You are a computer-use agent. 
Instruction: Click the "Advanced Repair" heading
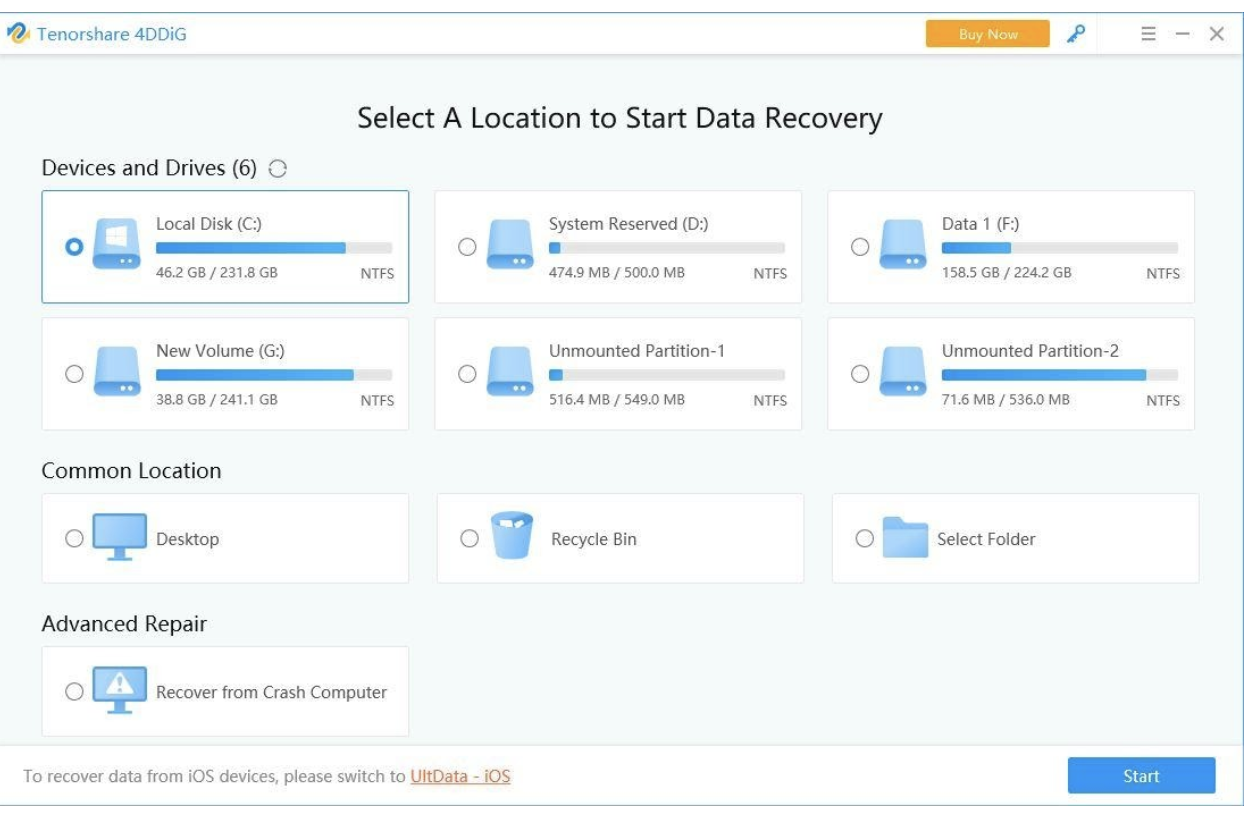[x=124, y=624]
